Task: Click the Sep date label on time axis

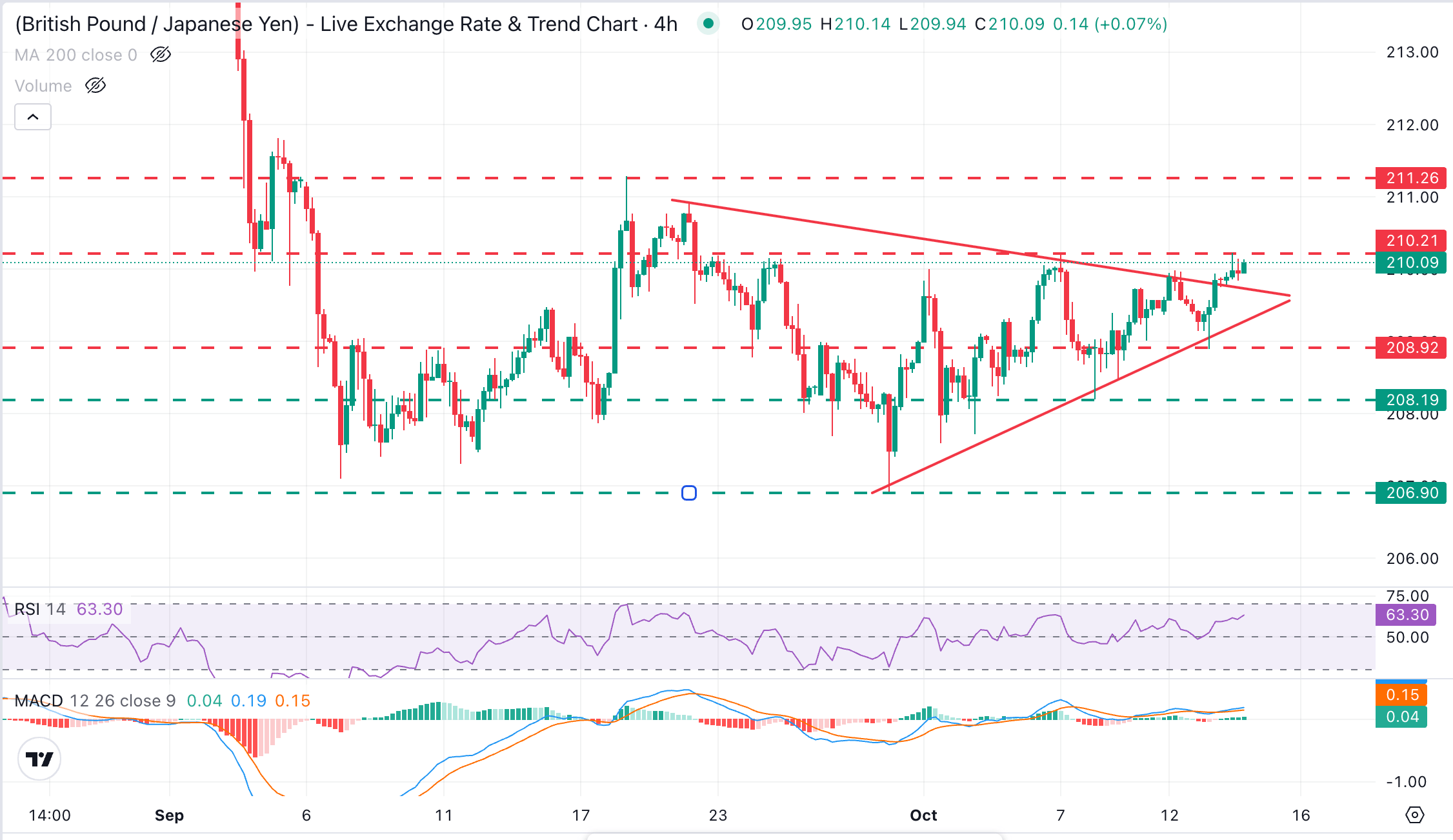Action: click(x=169, y=815)
